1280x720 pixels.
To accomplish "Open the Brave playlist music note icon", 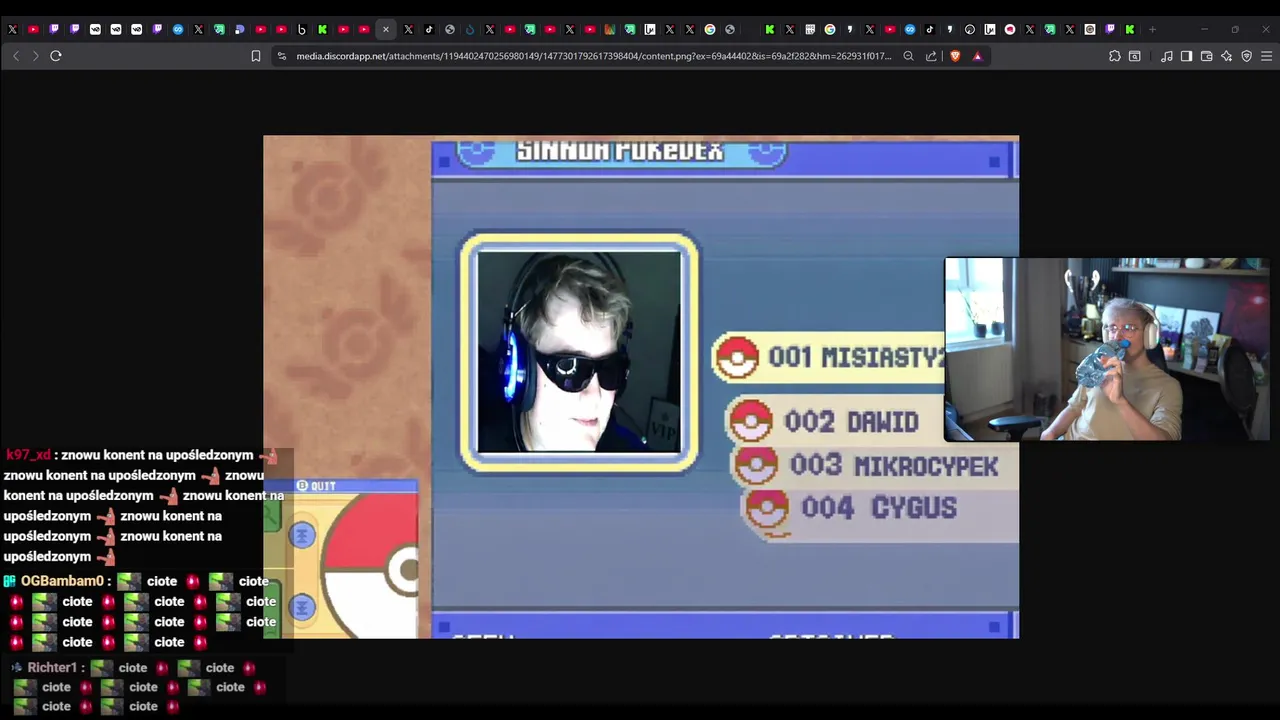I will point(1166,56).
